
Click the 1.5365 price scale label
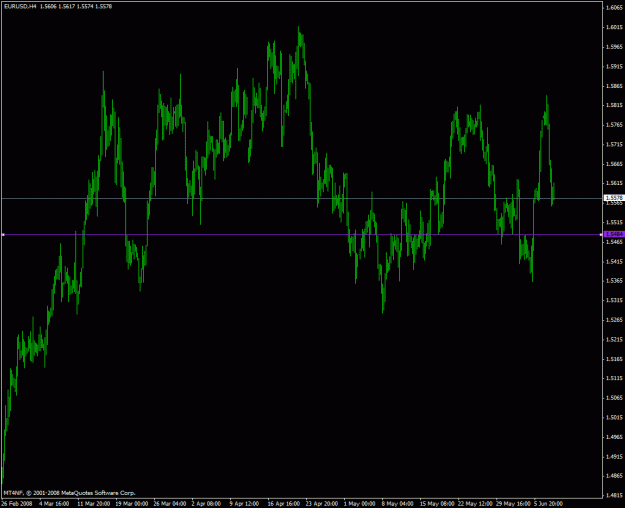point(614,281)
